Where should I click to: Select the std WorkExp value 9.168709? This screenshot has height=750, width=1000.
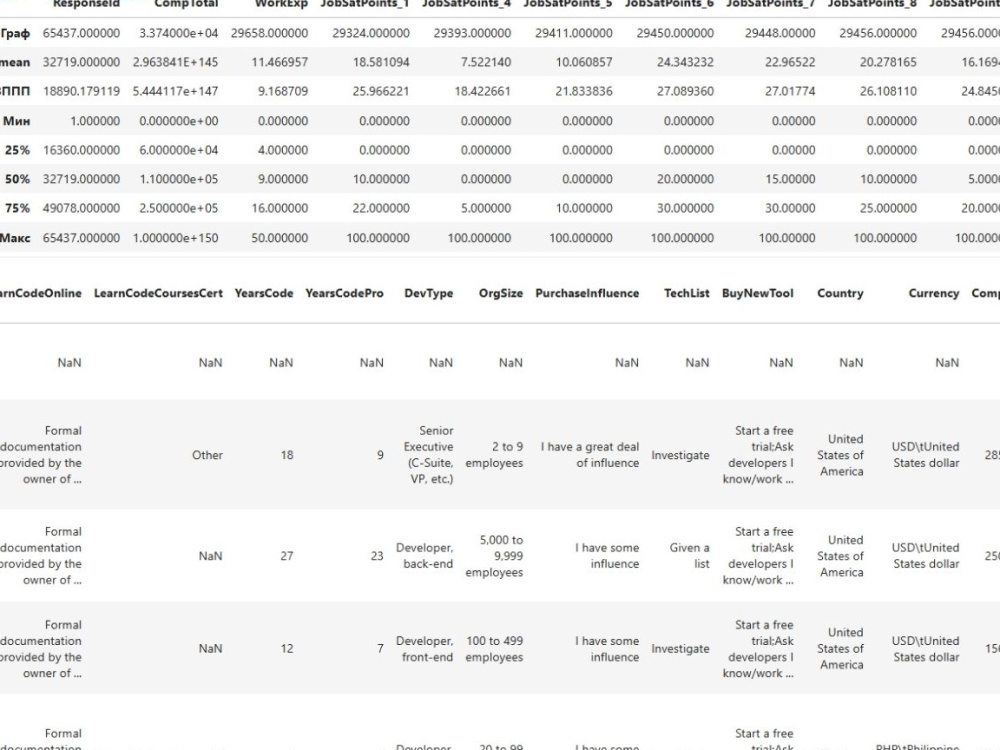click(283, 91)
